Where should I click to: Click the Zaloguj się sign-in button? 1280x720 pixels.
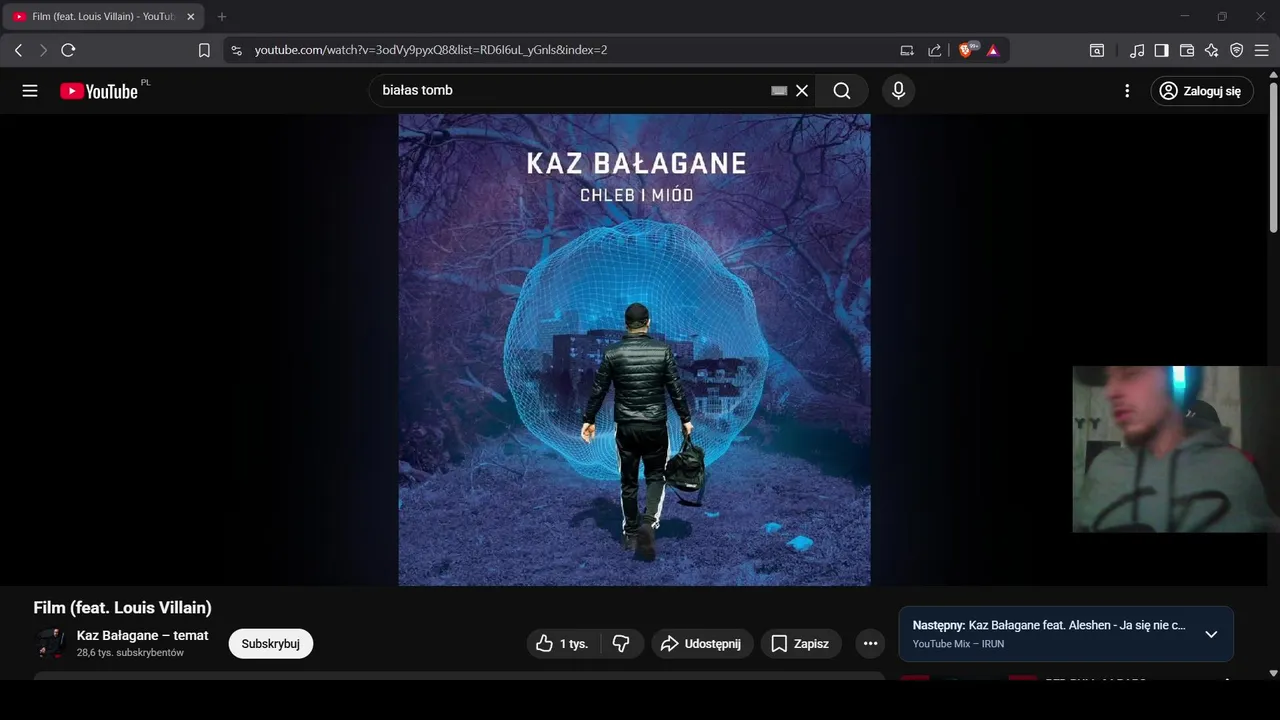(1201, 91)
